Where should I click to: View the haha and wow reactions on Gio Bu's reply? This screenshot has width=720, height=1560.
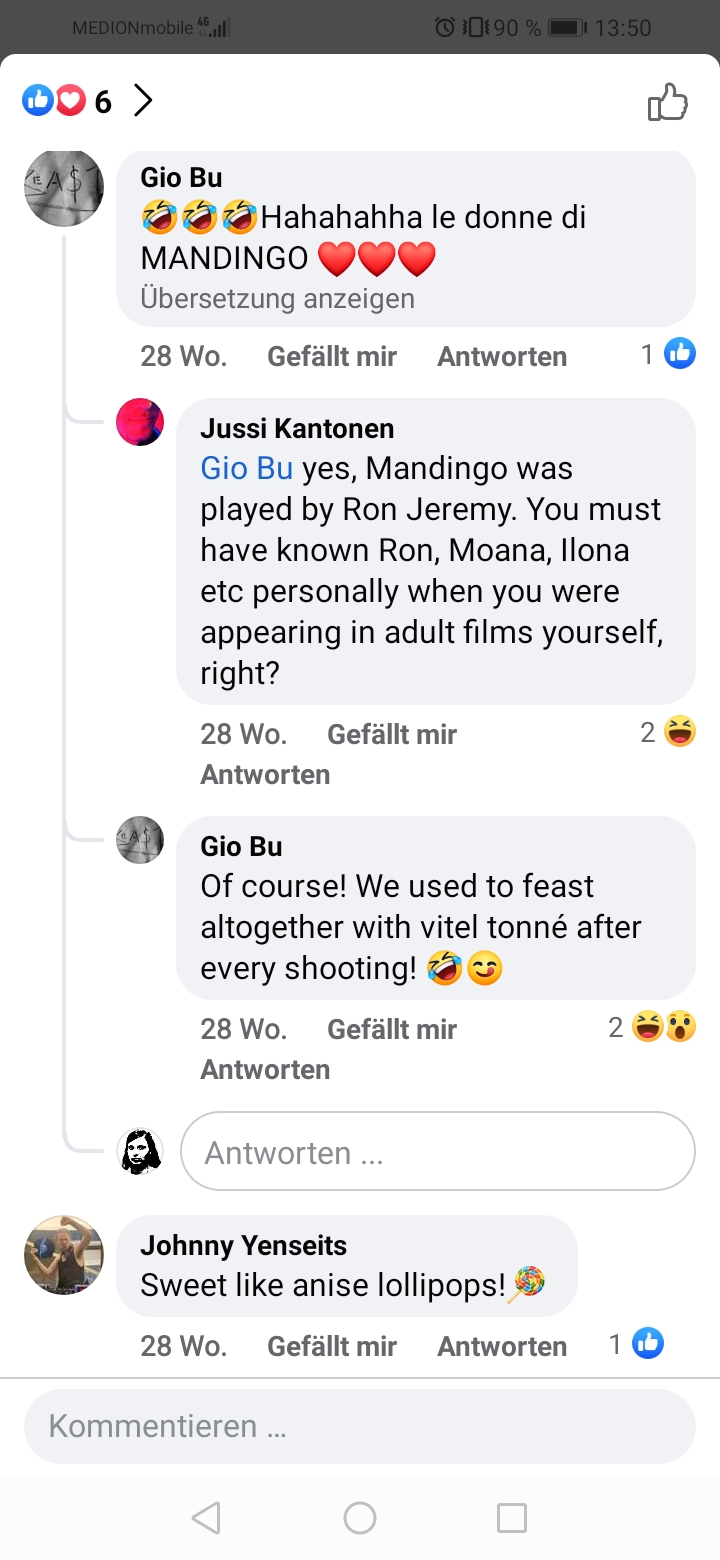[663, 1027]
